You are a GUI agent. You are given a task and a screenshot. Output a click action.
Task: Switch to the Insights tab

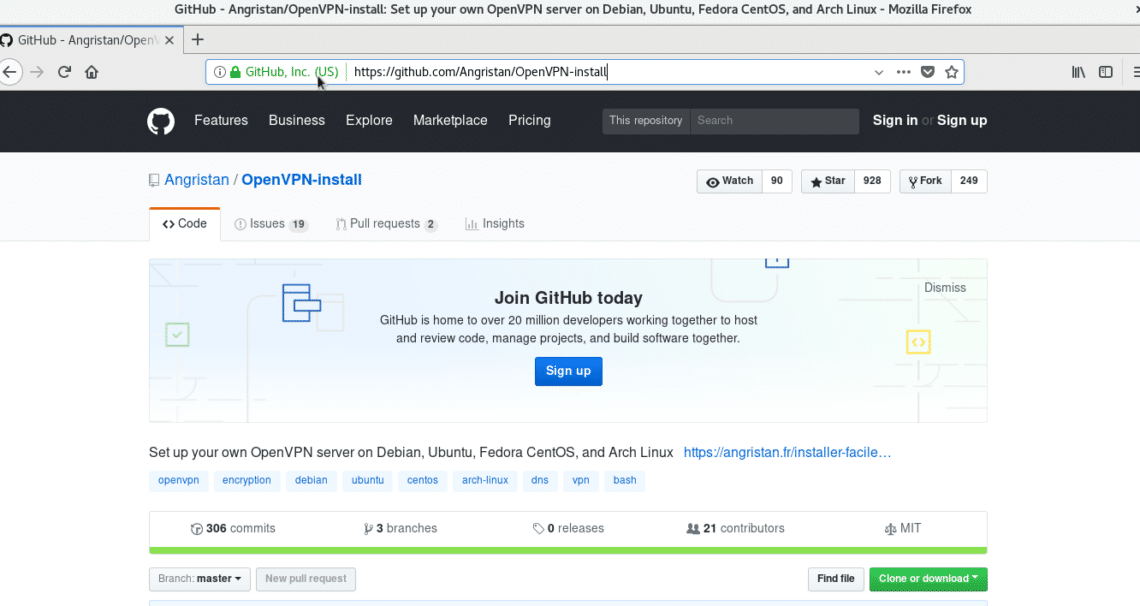[x=494, y=224]
